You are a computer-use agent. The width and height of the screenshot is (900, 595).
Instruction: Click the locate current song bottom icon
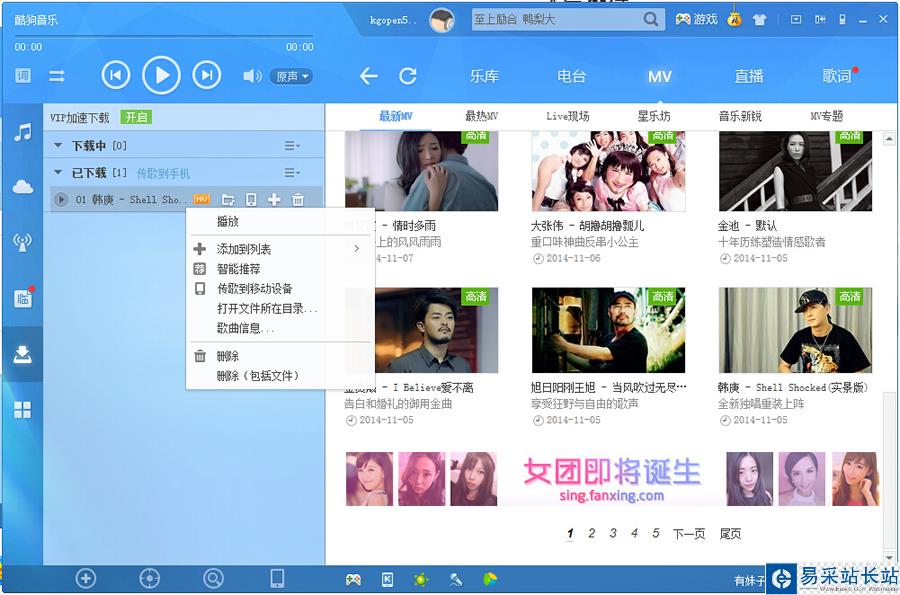tap(149, 578)
